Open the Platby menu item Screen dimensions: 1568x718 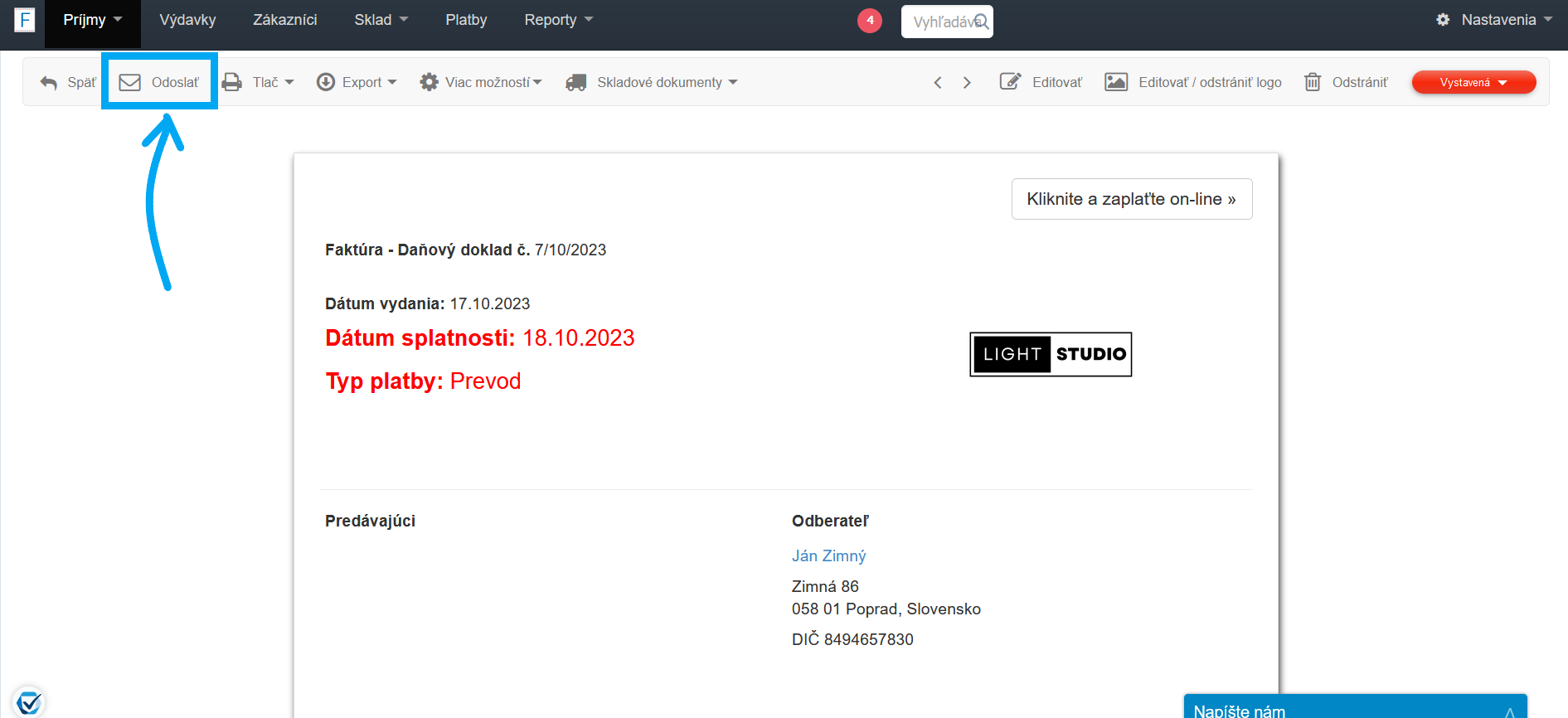(x=466, y=20)
